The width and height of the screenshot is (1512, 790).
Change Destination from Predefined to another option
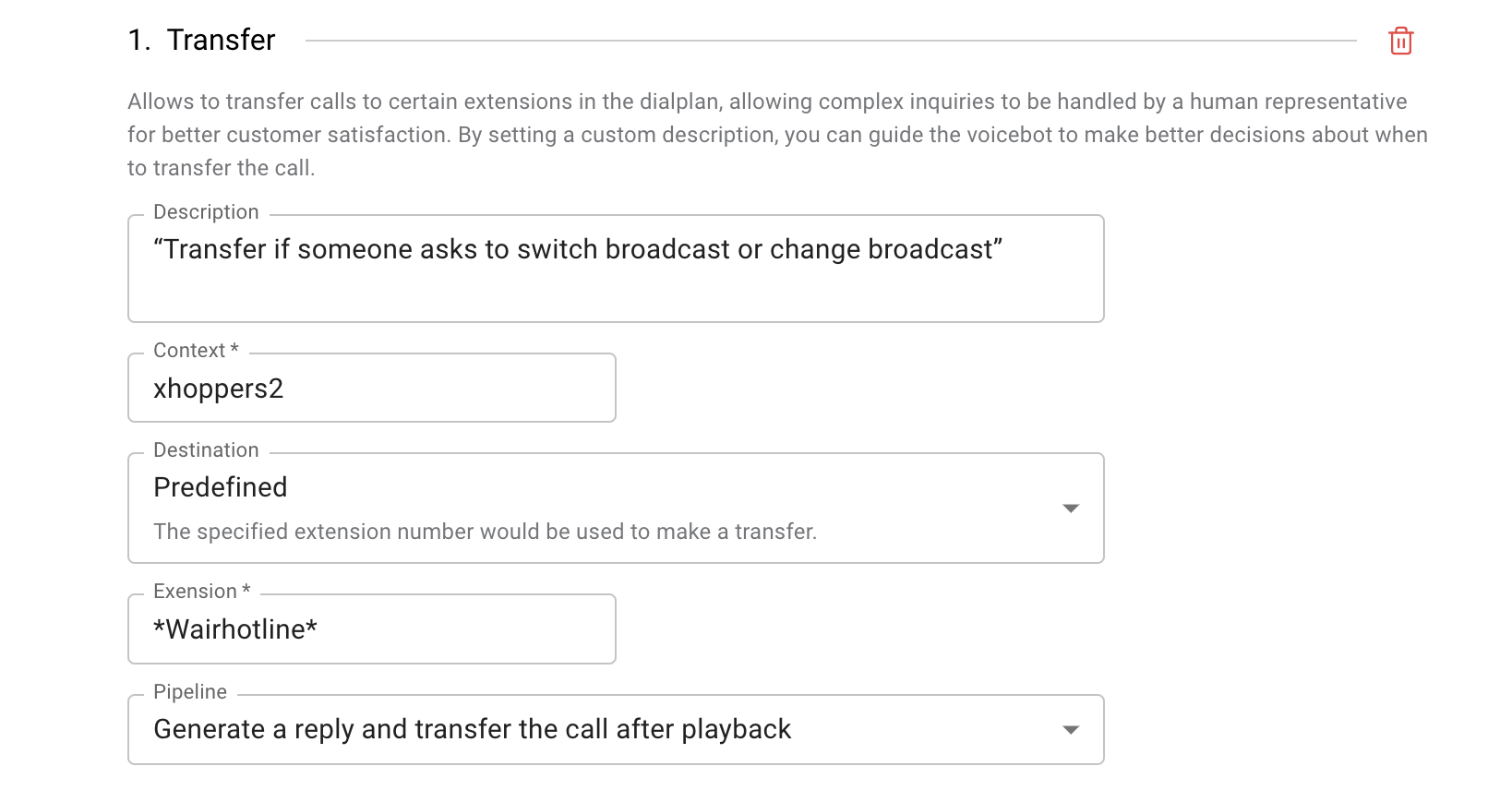(x=1071, y=508)
